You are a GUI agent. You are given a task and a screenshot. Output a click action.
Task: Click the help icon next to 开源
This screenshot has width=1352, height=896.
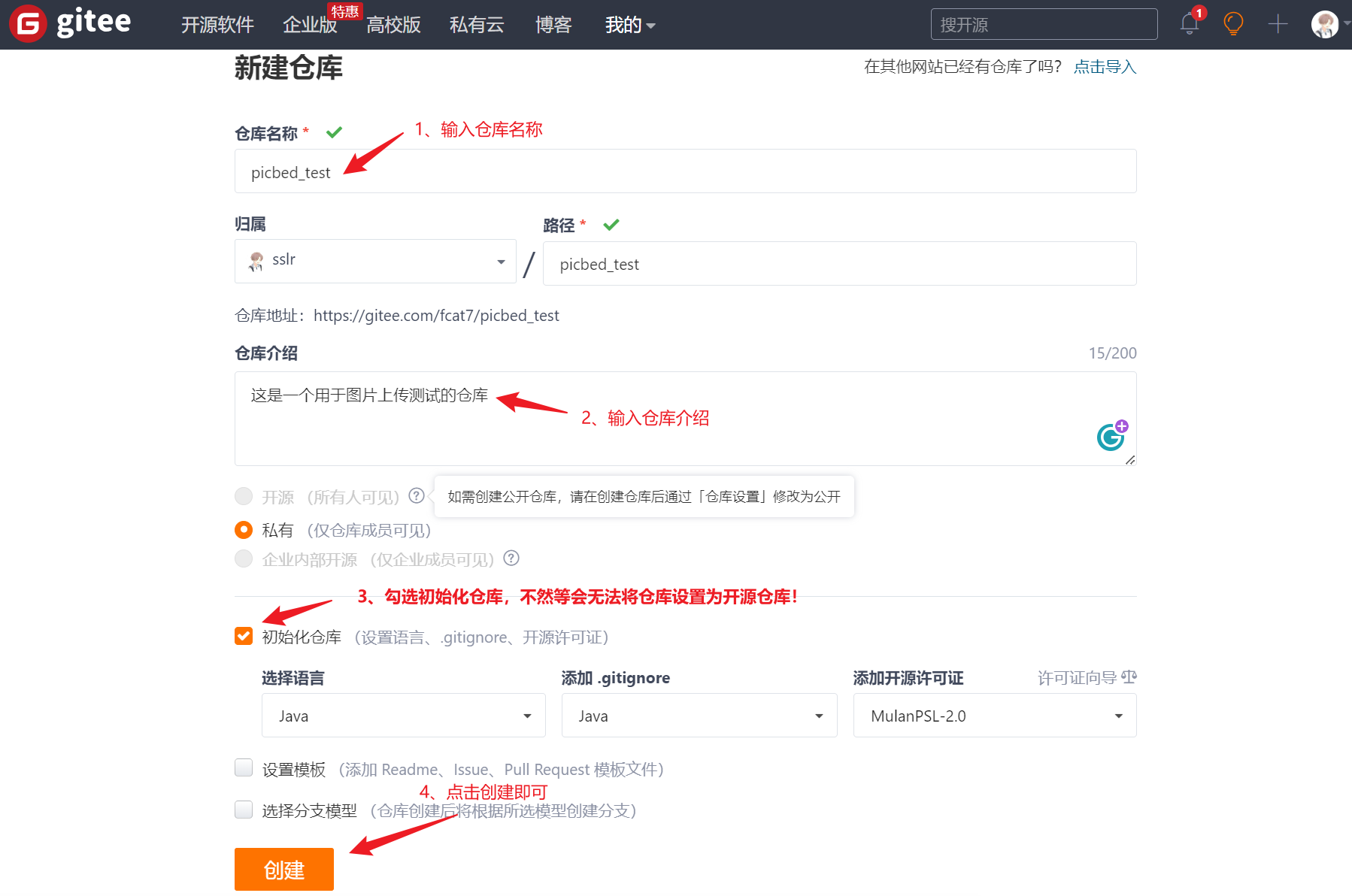point(416,496)
